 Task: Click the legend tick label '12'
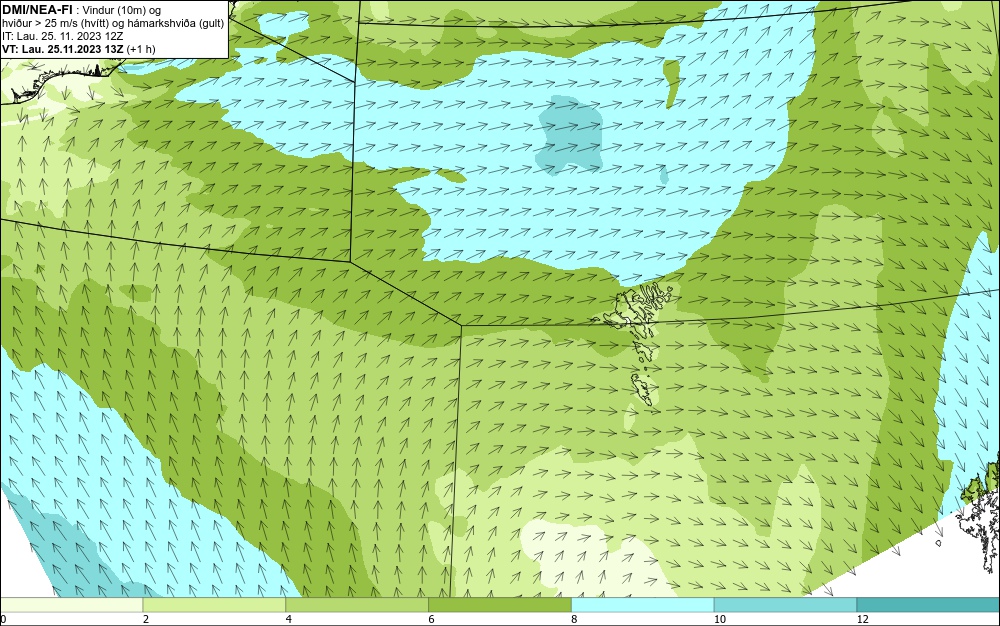[863, 619]
